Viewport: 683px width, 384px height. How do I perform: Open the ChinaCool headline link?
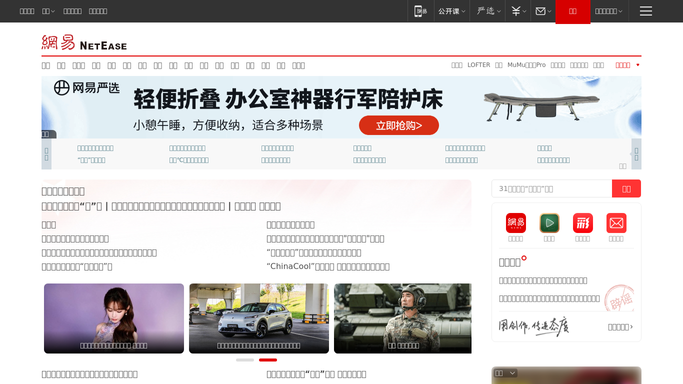coord(328,266)
